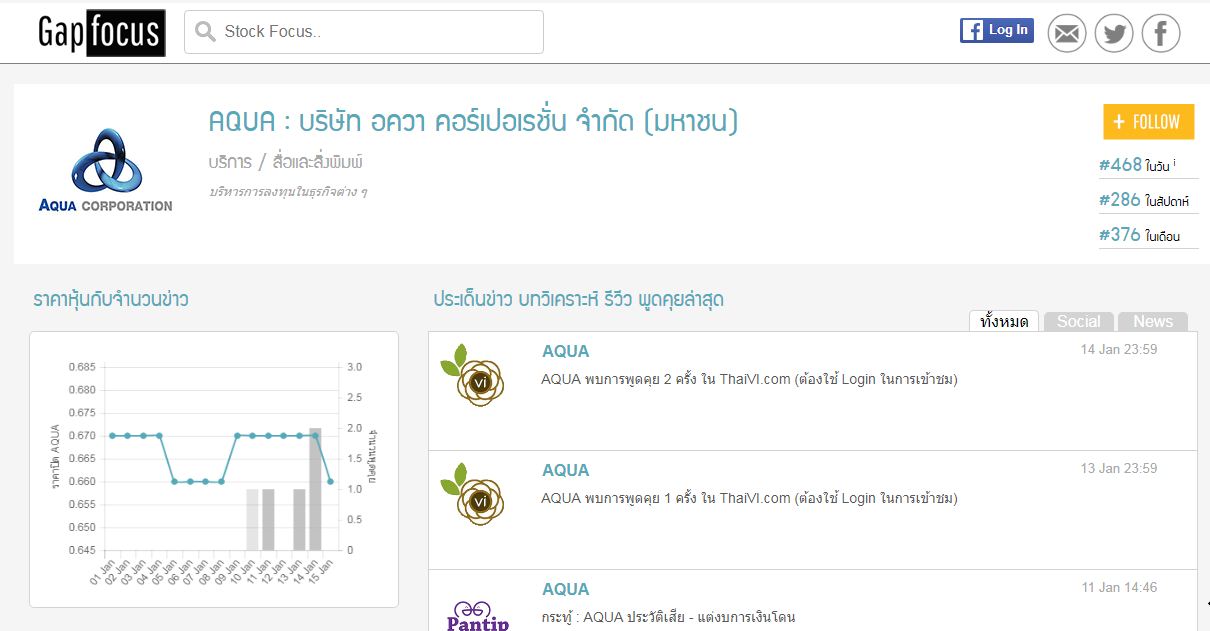Viewport: 1210px width, 631px height.
Task: Click the 13 Jan 23:59 timestamp
Action: [1119, 469]
